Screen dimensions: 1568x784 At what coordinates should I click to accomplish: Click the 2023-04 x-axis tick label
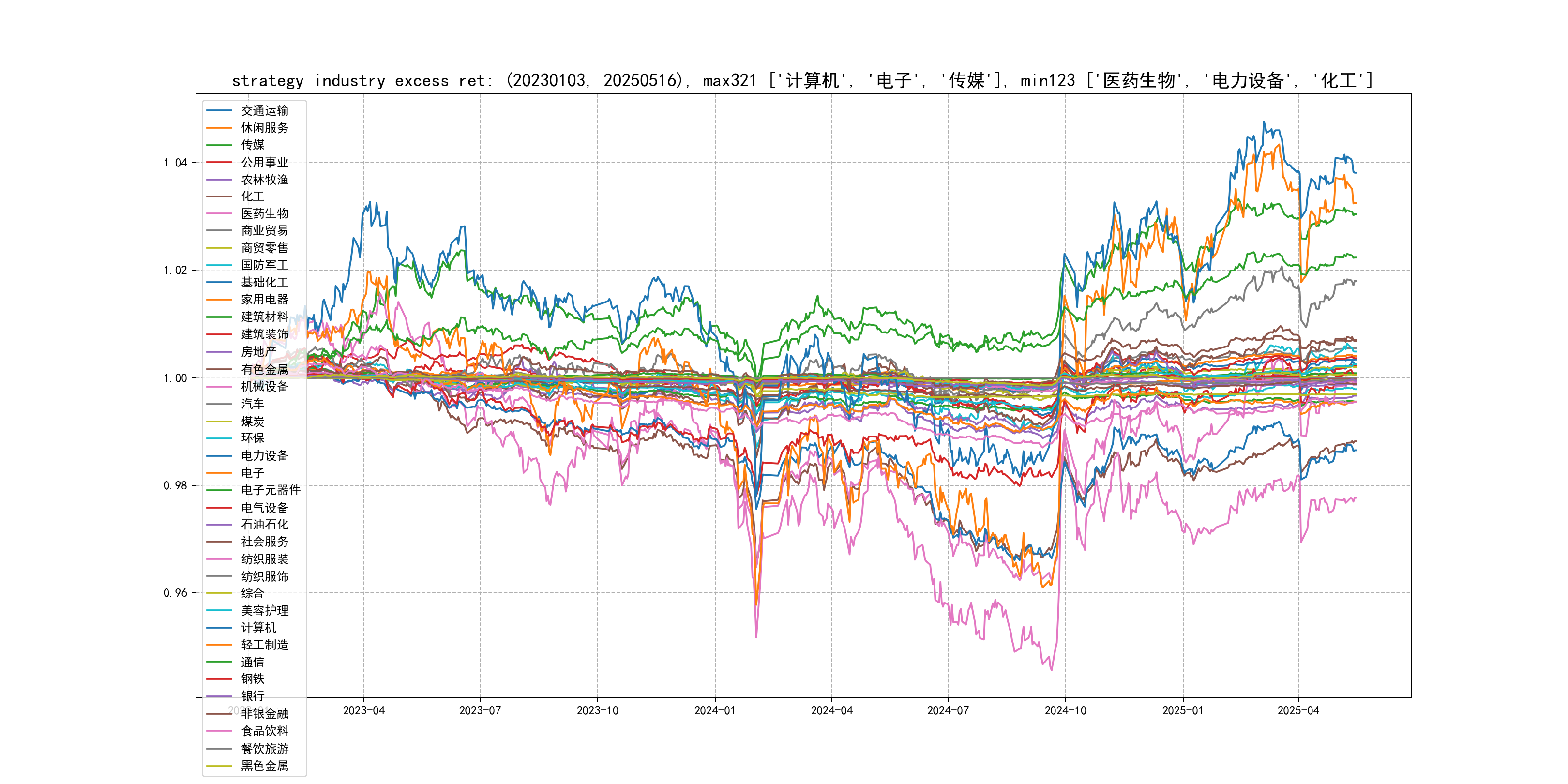363,711
